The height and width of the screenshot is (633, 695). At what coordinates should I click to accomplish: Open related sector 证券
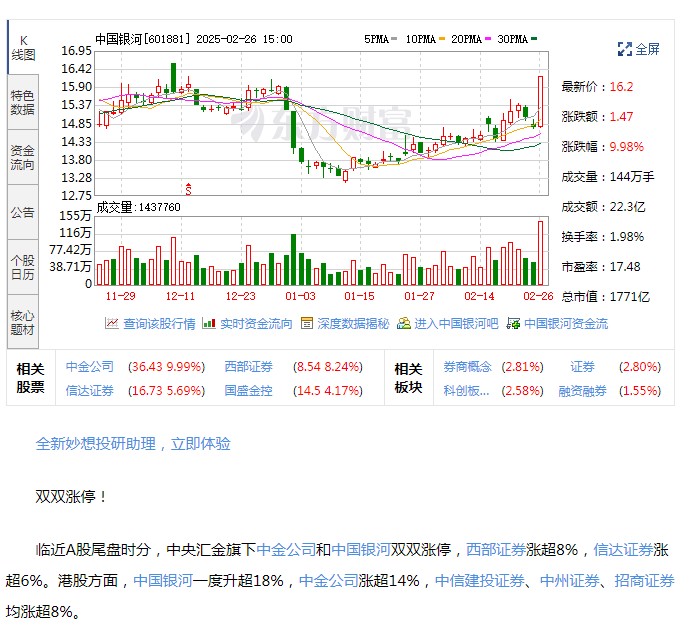[x=582, y=367]
